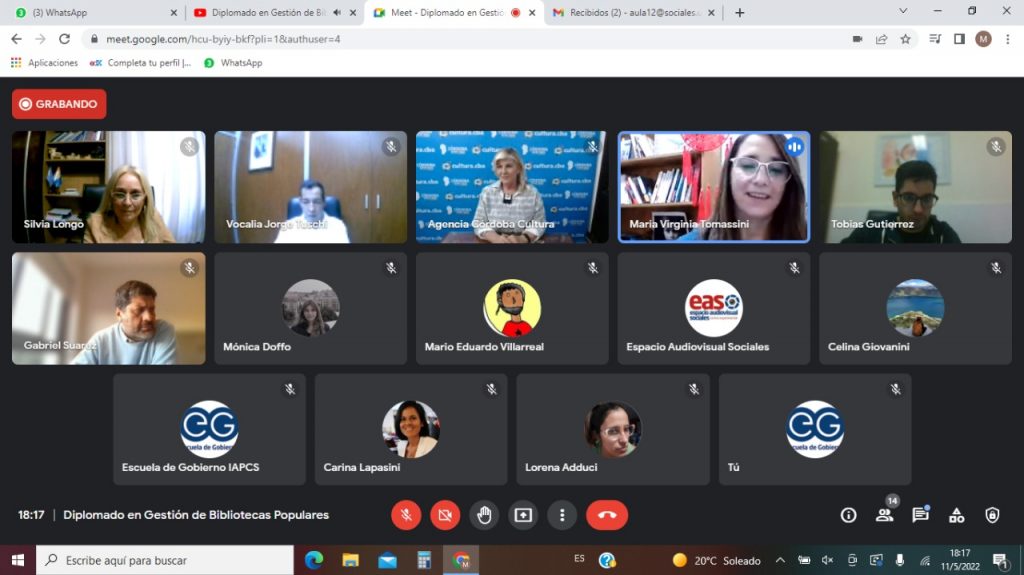Toggle the camera on/off button

click(445, 515)
